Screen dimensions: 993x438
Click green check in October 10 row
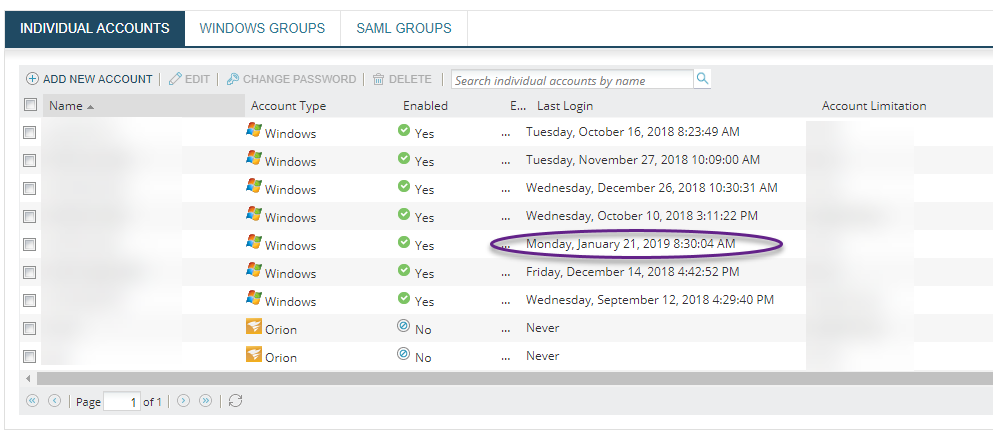pyautogui.click(x=403, y=214)
